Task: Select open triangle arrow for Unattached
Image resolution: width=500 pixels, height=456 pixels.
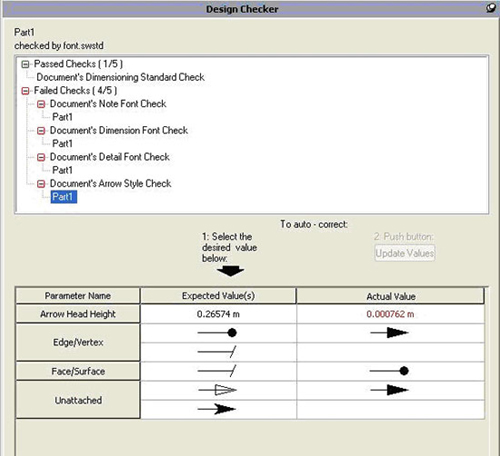Action: [x=217, y=390]
